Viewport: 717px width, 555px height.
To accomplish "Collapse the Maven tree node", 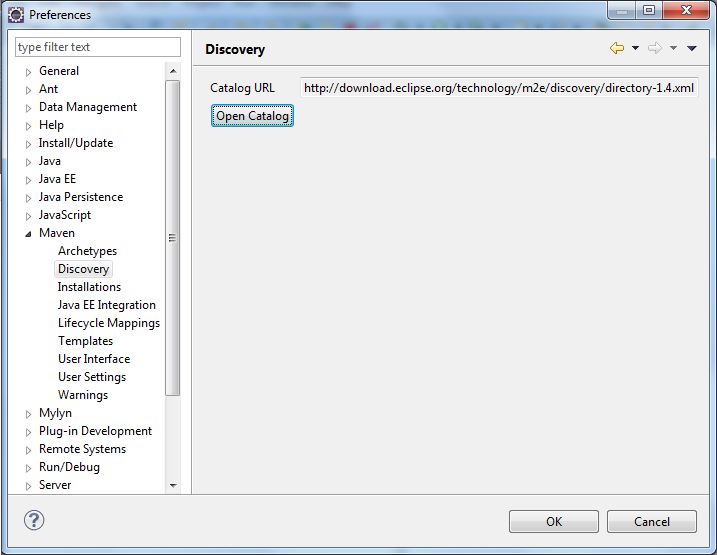I will point(28,234).
